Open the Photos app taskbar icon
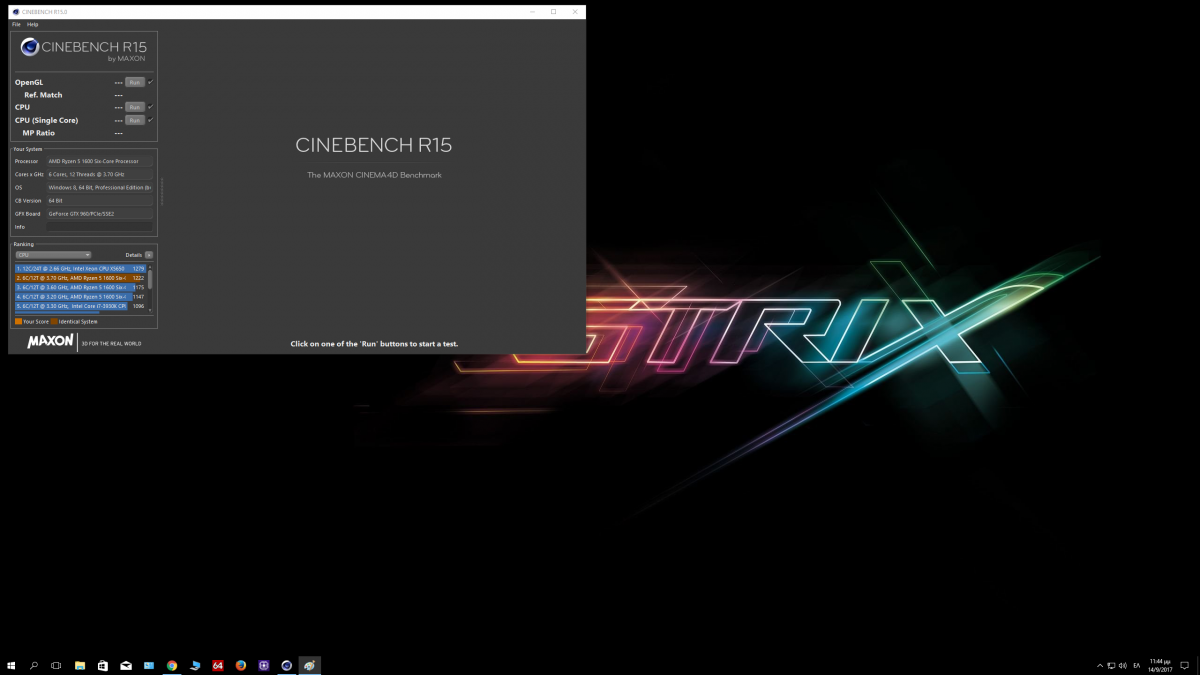The image size is (1200, 675). click(x=149, y=665)
